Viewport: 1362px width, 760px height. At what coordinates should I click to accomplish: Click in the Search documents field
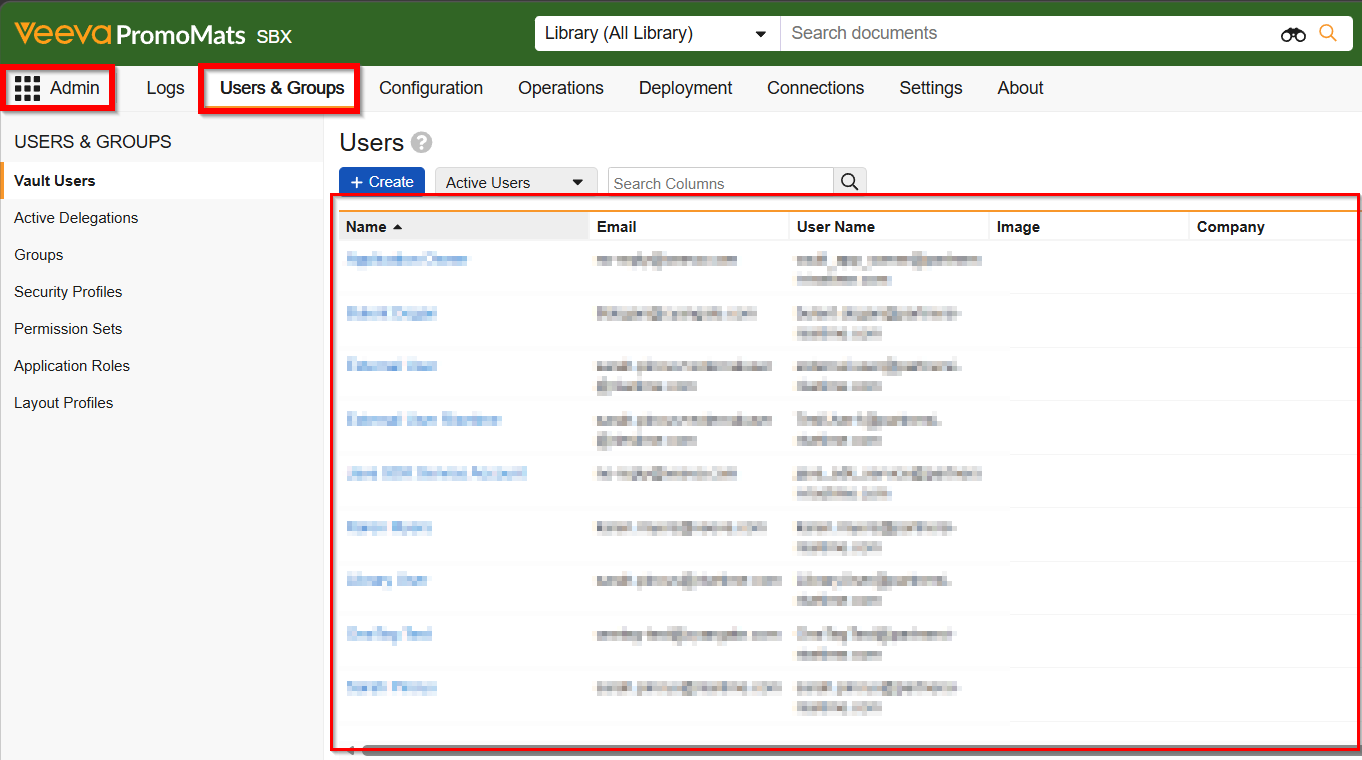tap(1030, 33)
